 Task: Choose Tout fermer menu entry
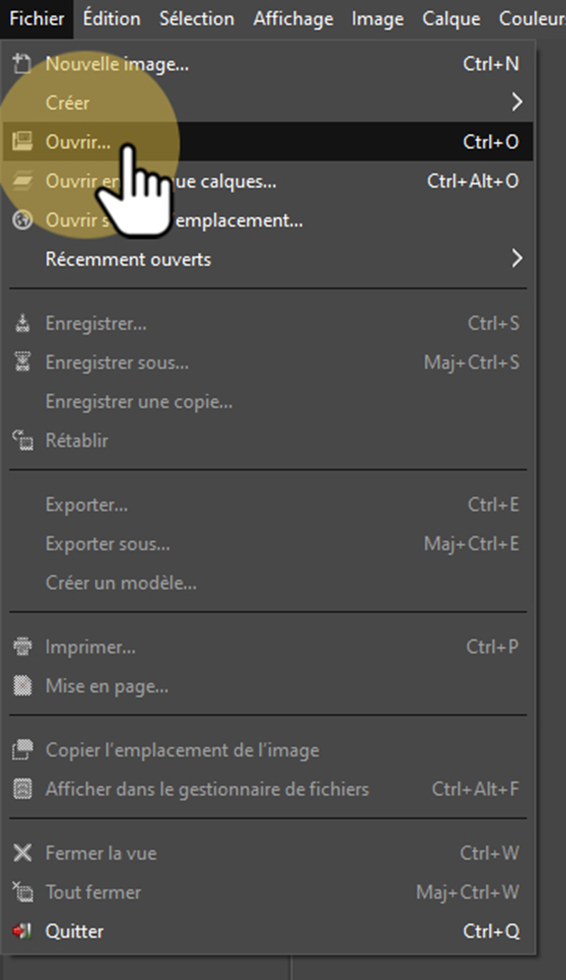268,892
